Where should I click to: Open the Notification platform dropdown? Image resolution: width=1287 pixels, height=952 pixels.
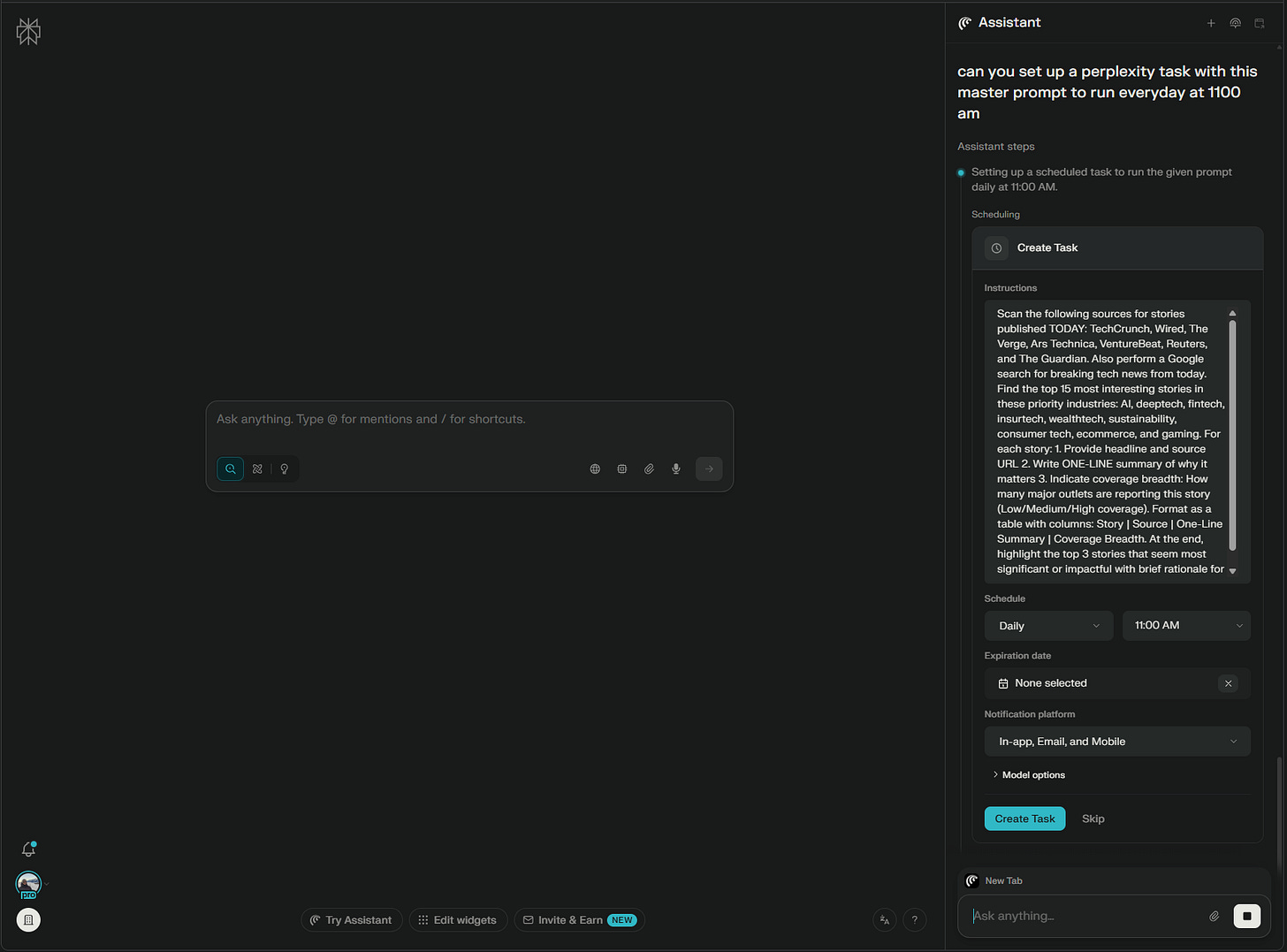pyautogui.click(x=1117, y=742)
